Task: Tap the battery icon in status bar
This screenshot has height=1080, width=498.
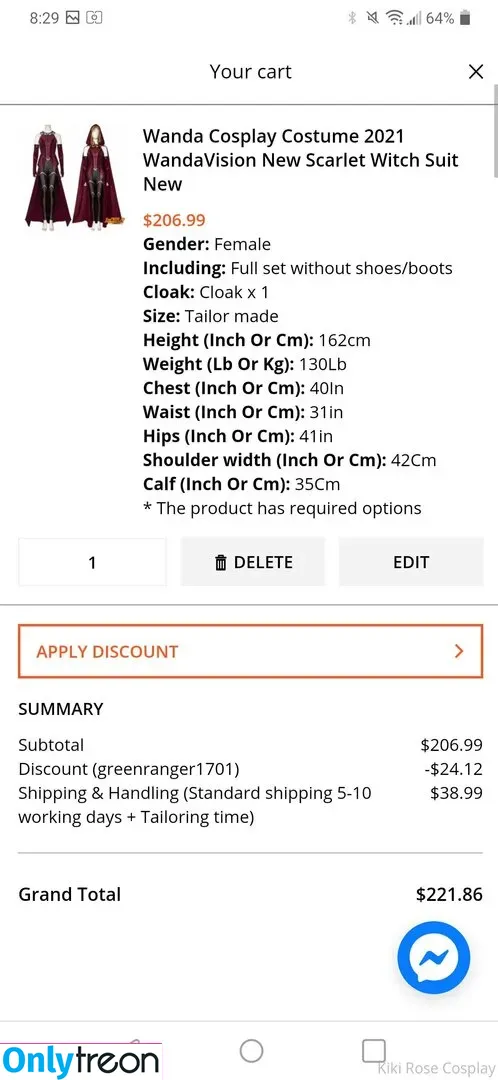Action: [x=466, y=18]
